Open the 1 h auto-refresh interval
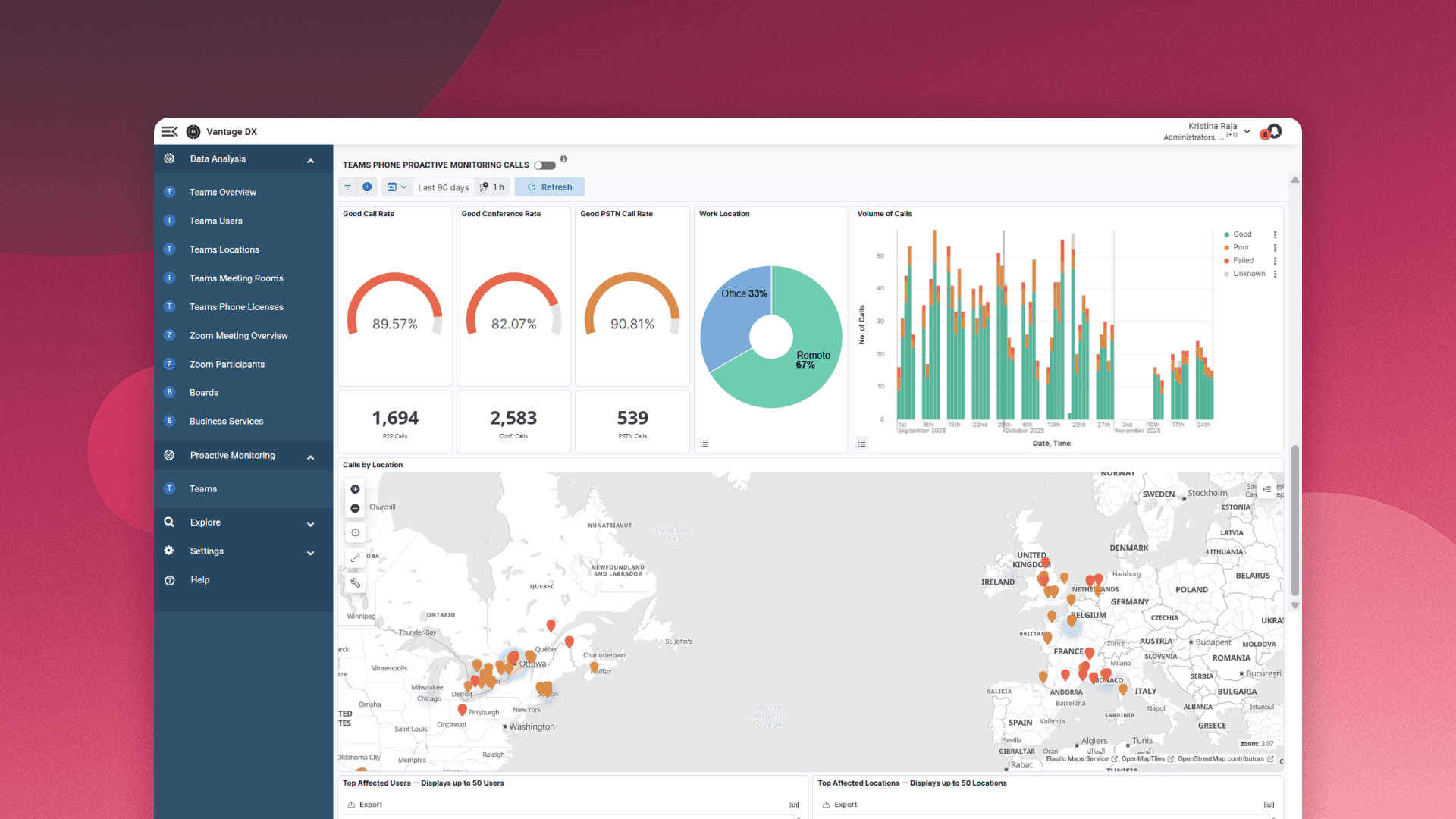This screenshot has height=819, width=1456. coord(492,187)
